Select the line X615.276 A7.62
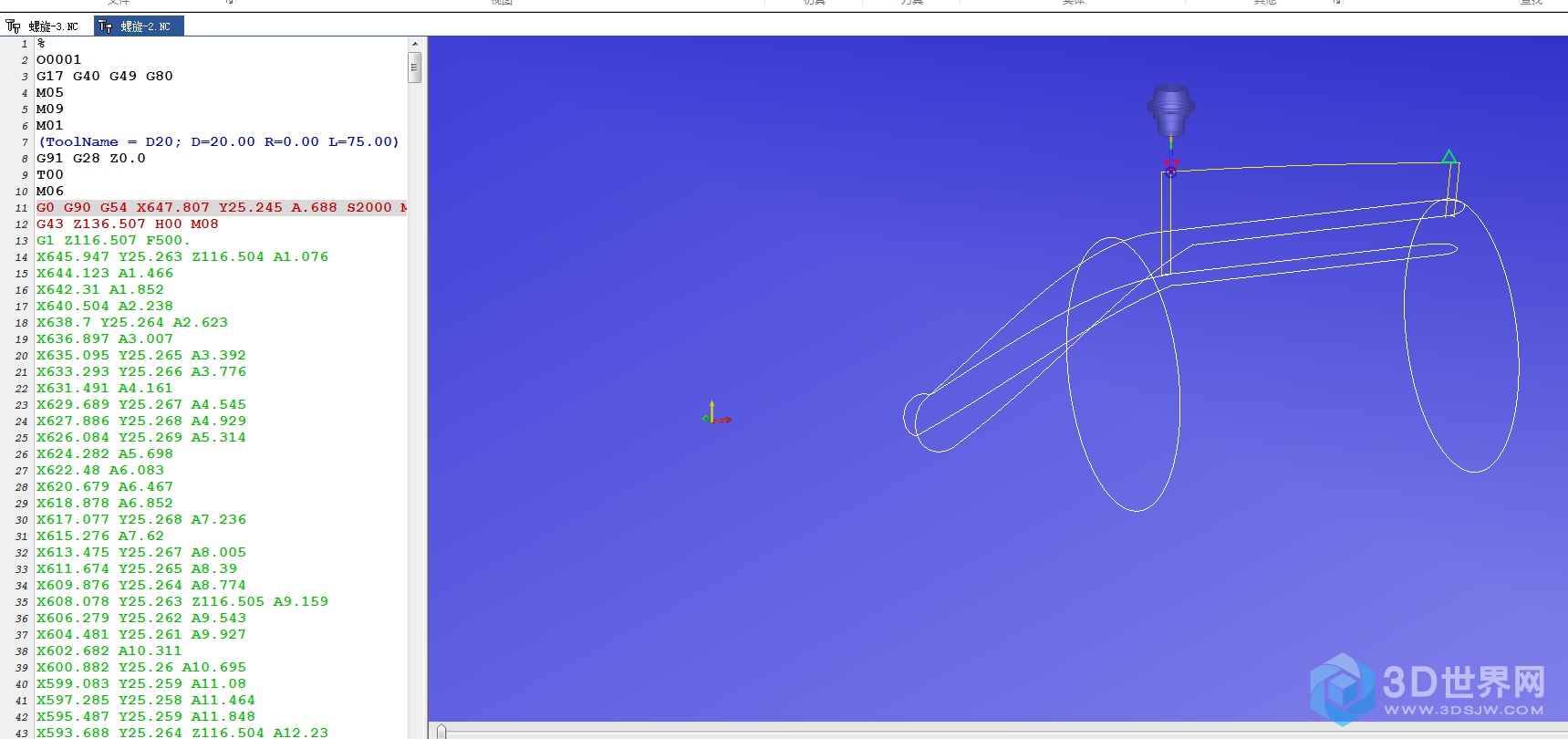The height and width of the screenshot is (739, 1568). tap(99, 536)
